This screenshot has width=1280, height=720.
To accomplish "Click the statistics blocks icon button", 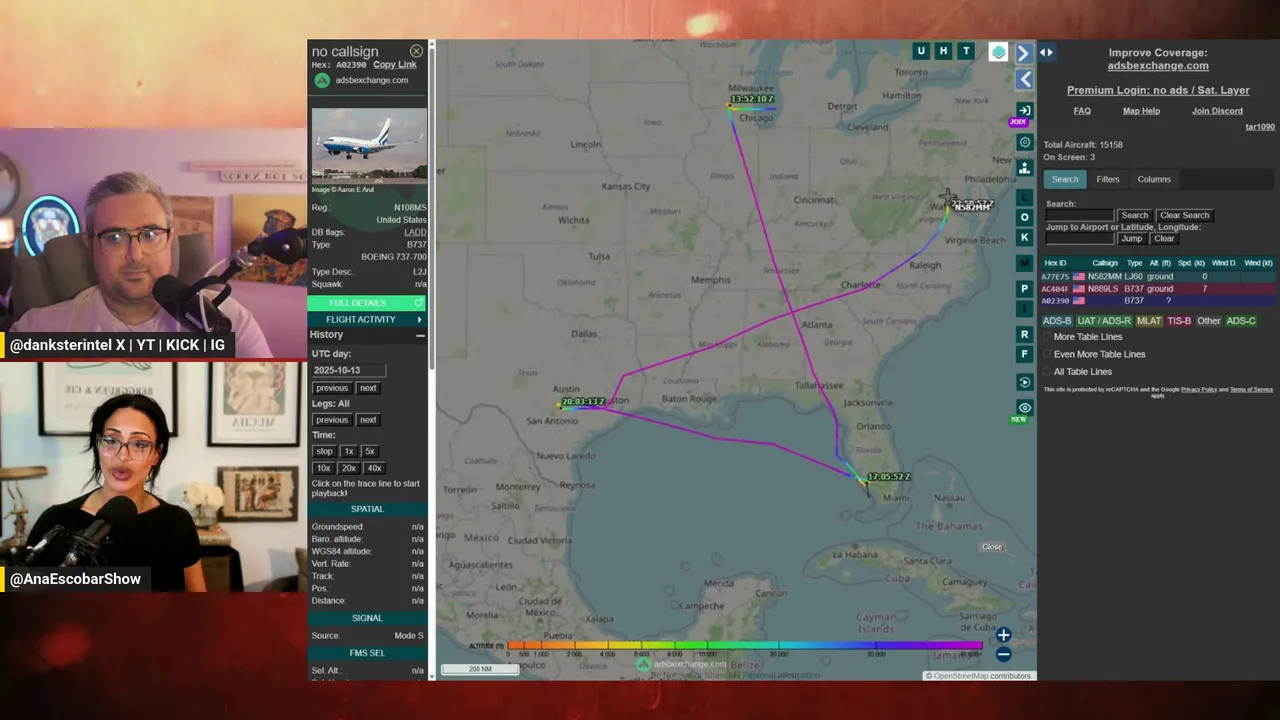I will coord(1024,168).
